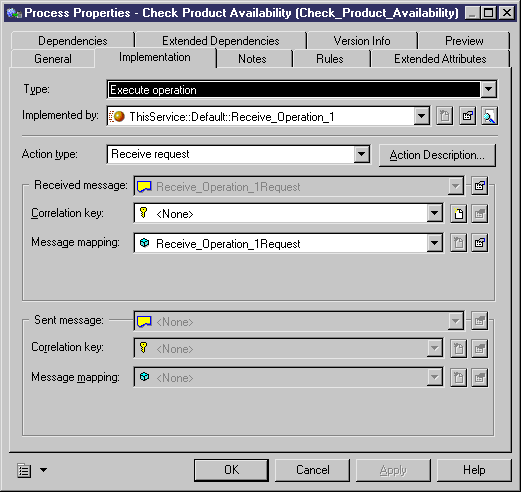The height and width of the screenshot is (492, 521).
Task: Switch to the General tab
Action: [53, 59]
